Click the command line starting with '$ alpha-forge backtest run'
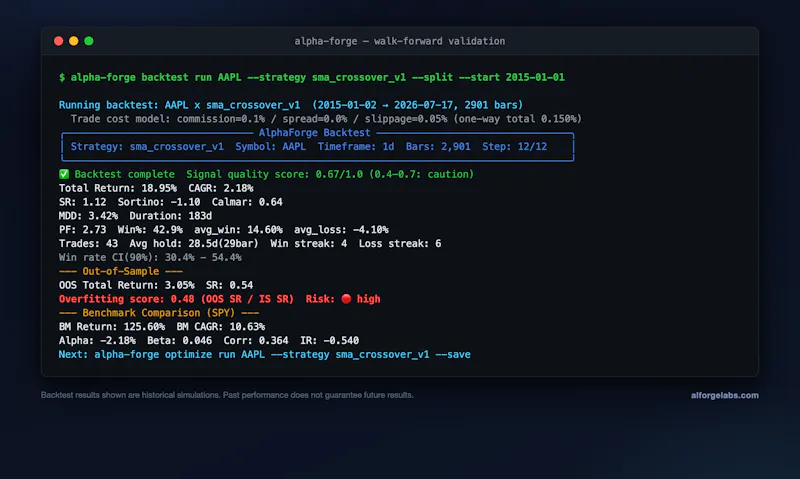The width and height of the screenshot is (800, 479). (312, 78)
